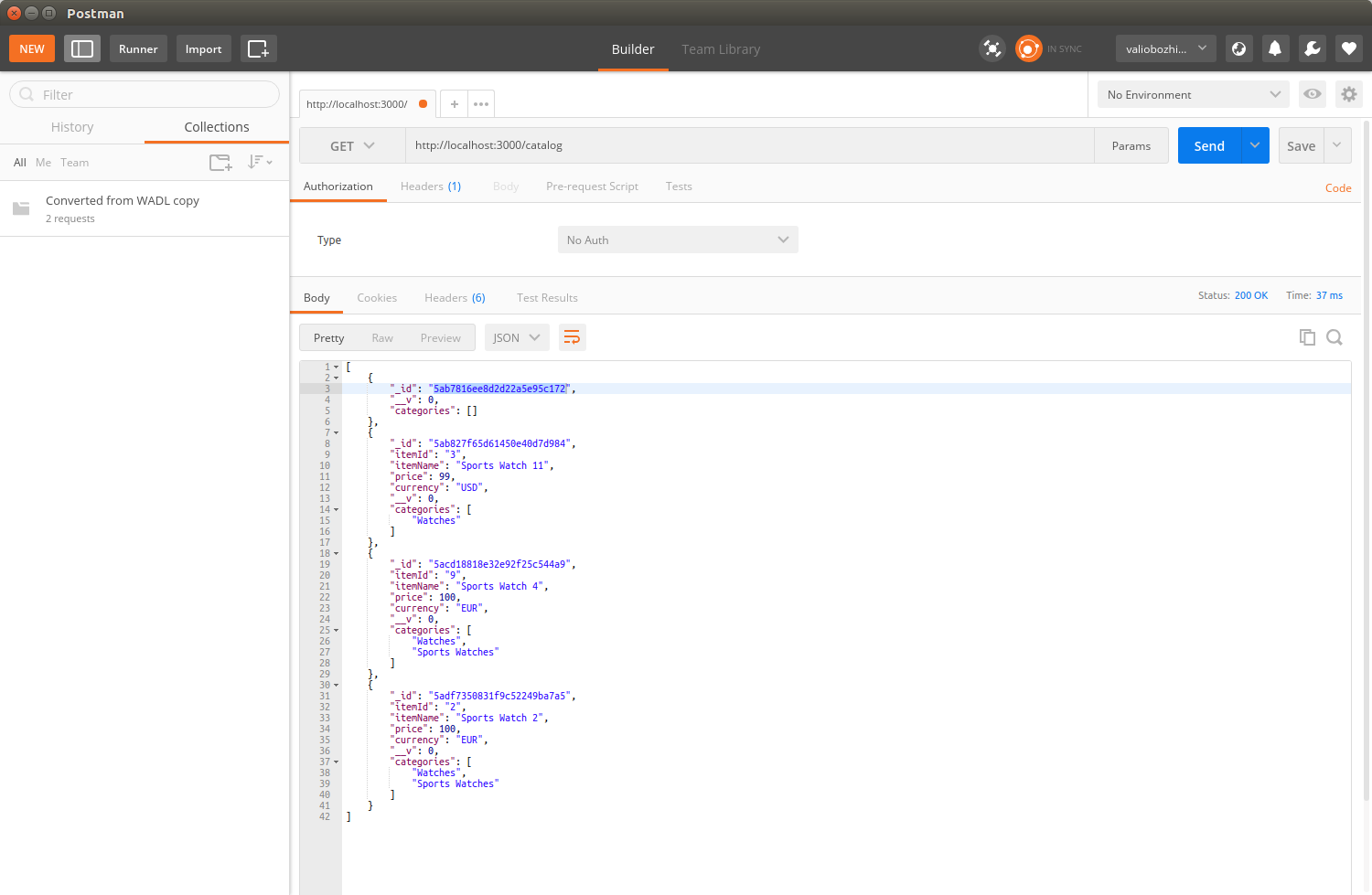
Task: Create new collection folder icon
Action: coord(220,163)
